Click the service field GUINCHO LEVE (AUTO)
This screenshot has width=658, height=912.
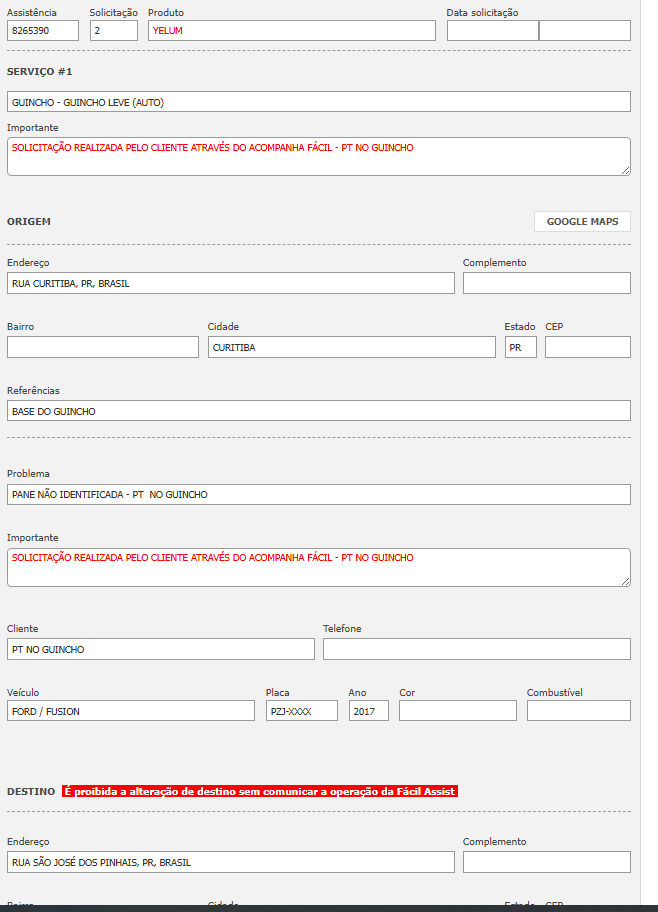pos(318,102)
